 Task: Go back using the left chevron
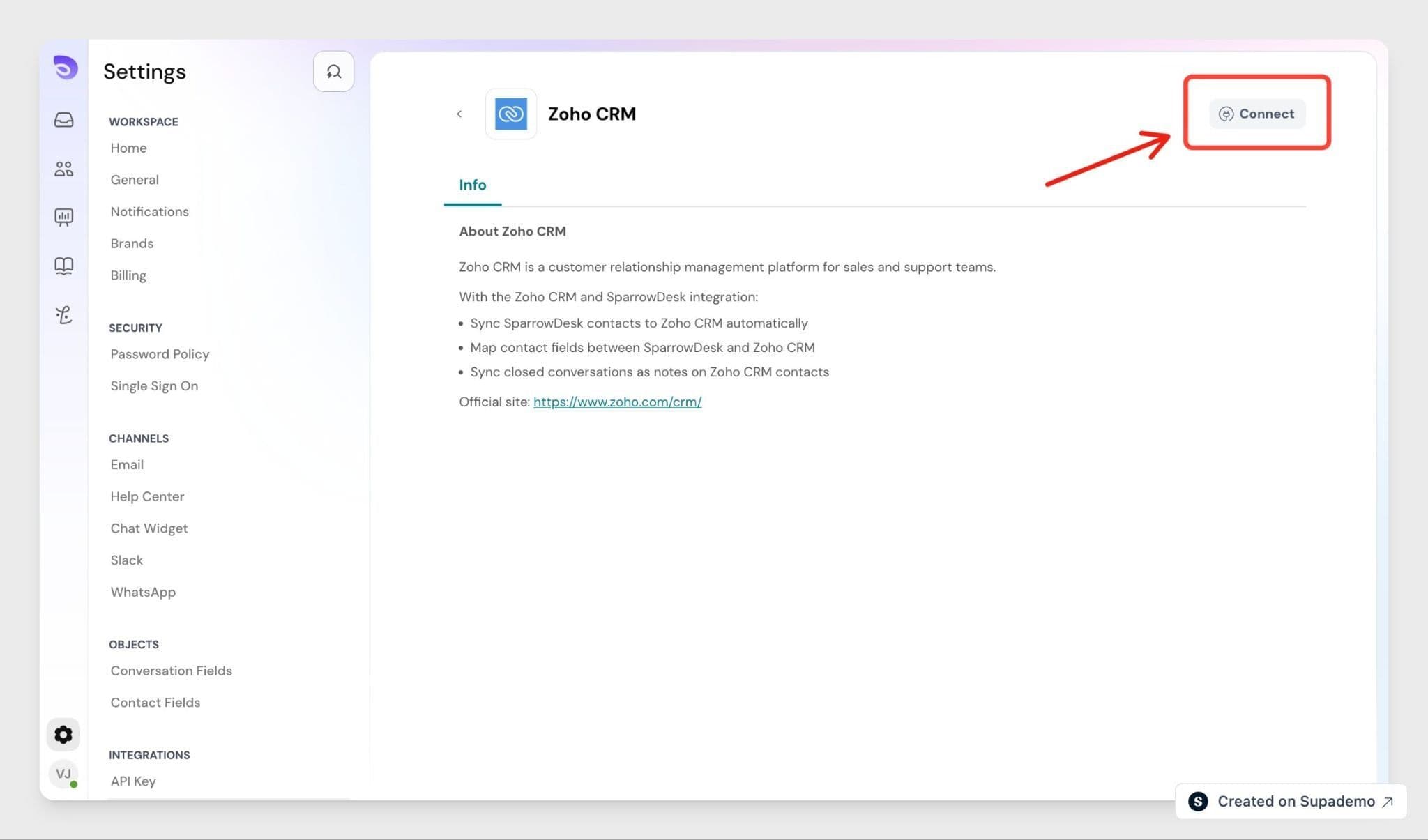pyautogui.click(x=459, y=114)
